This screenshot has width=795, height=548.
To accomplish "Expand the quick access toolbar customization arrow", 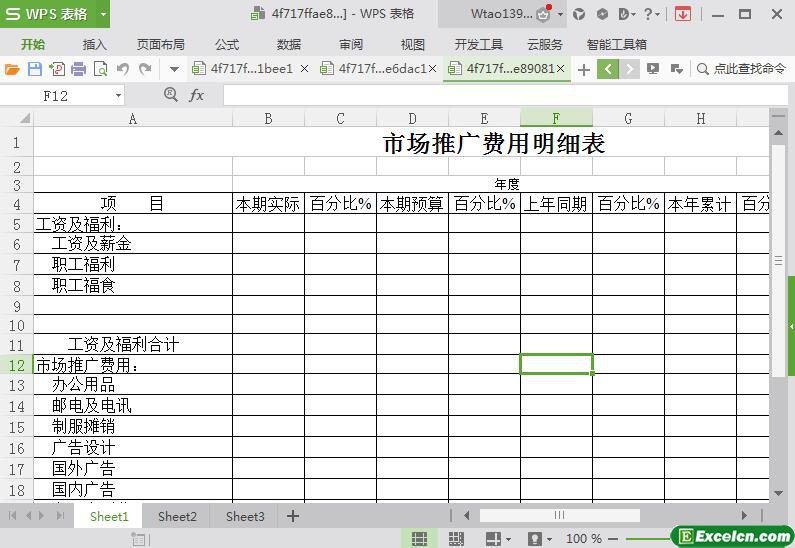I will point(174,69).
